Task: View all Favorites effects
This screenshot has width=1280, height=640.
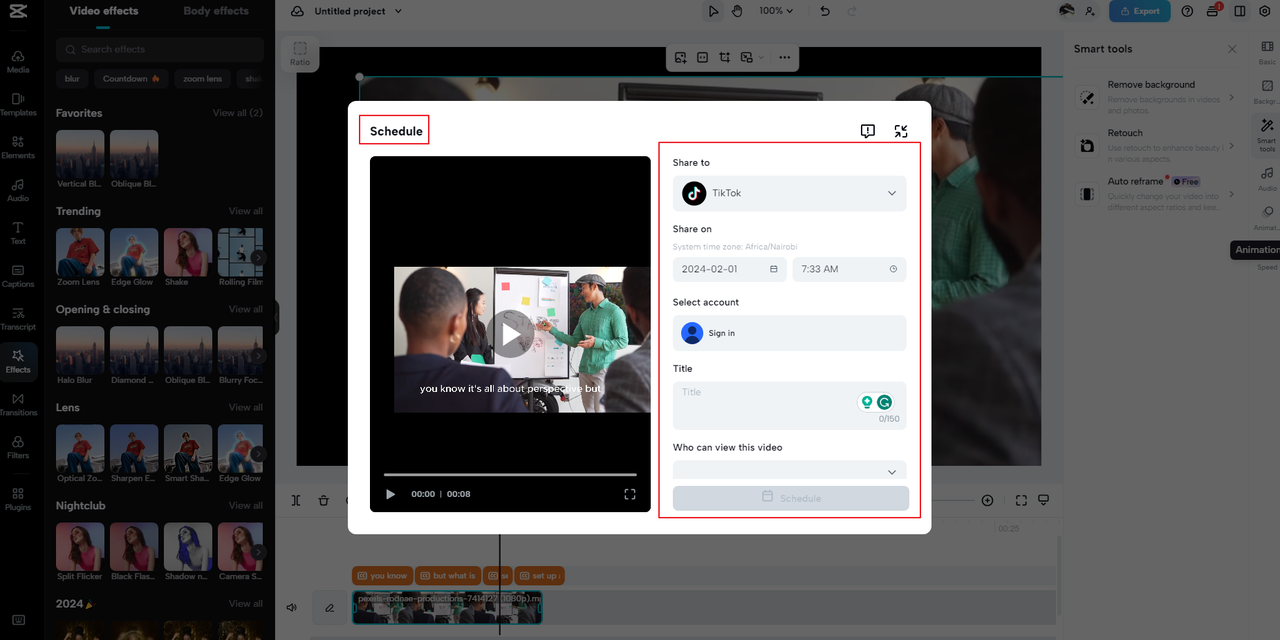Action: pyautogui.click(x=238, y=113)
